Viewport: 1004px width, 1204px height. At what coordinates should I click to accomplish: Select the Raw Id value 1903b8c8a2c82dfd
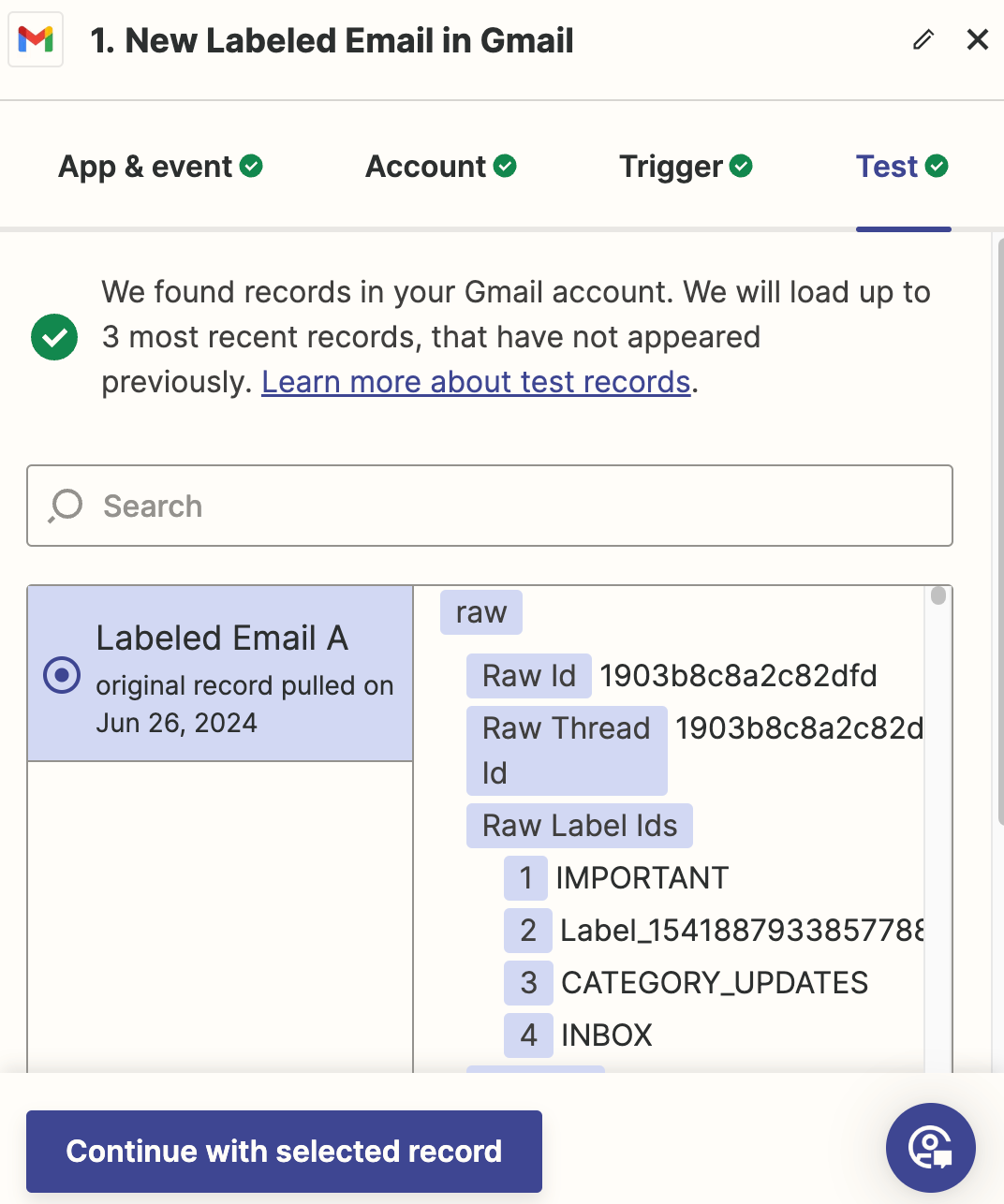739,676
